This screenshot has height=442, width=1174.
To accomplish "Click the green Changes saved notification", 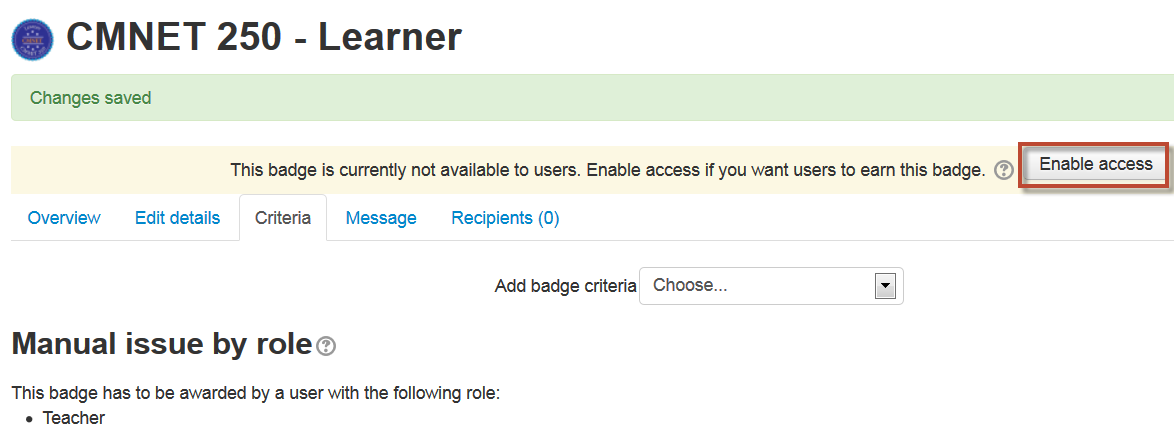I will [592, 98].
